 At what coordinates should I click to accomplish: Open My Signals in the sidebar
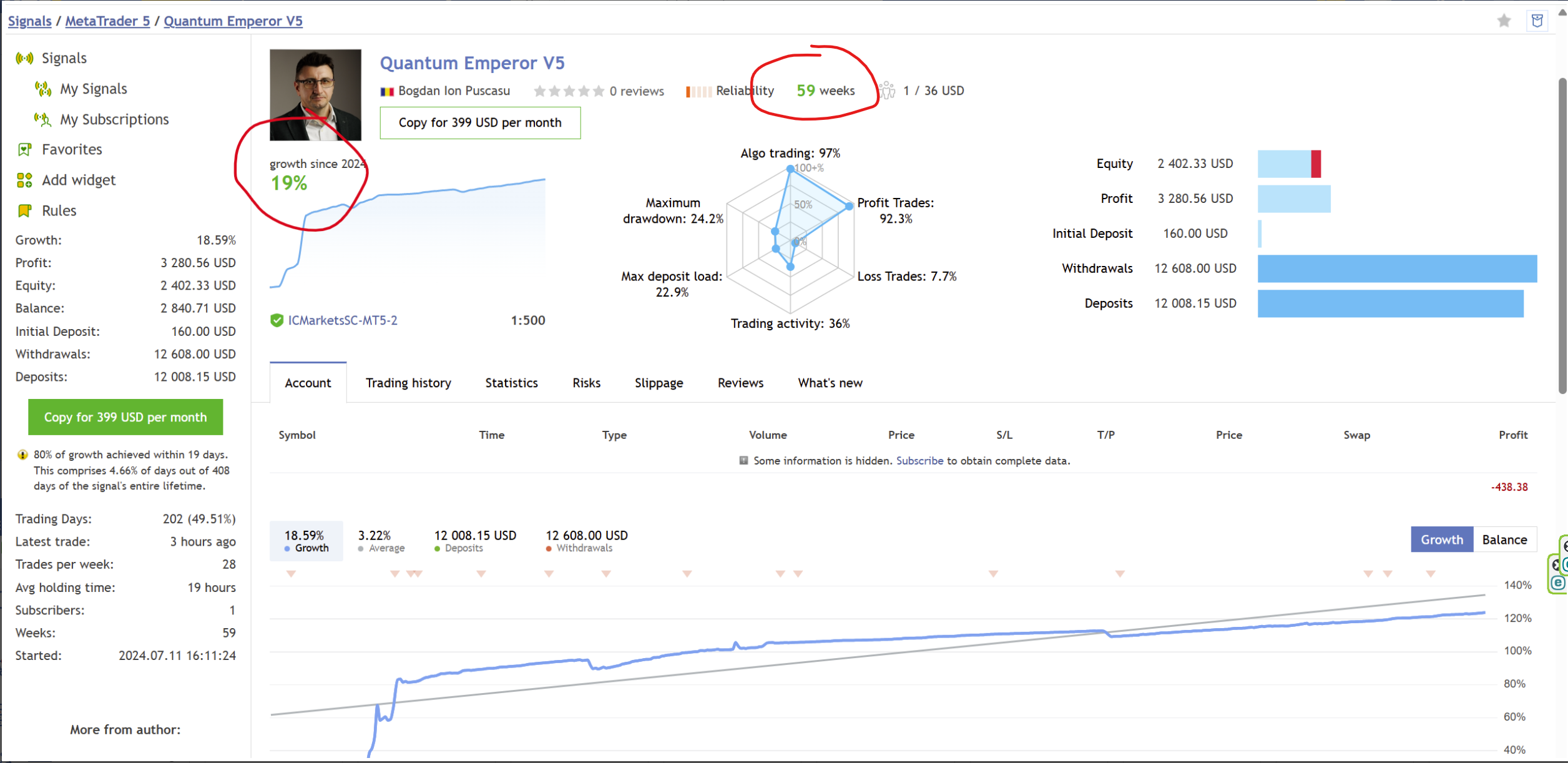(x=93, y=89)
